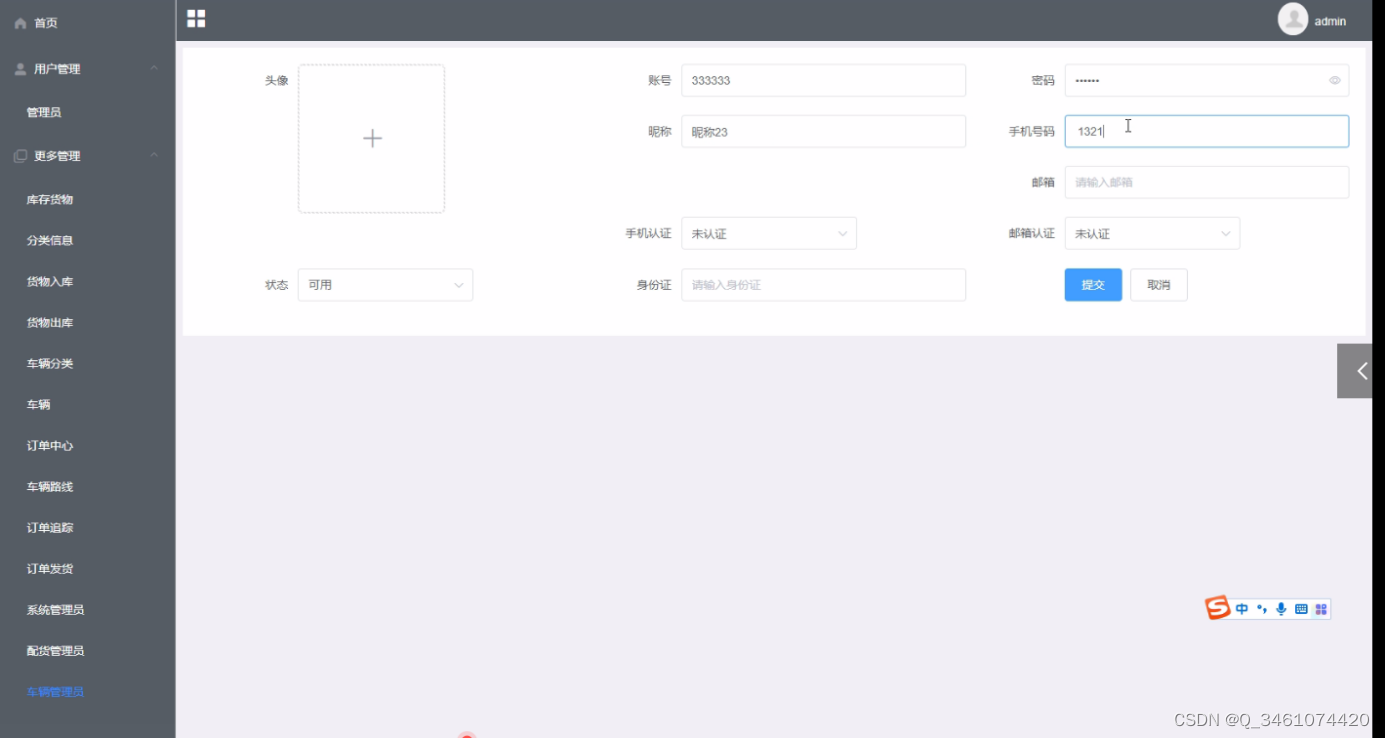The width and height of the screenshot is (1385, 738).
Task: Expand the right-edge side panel arrow
Action: coord(1355,371)
